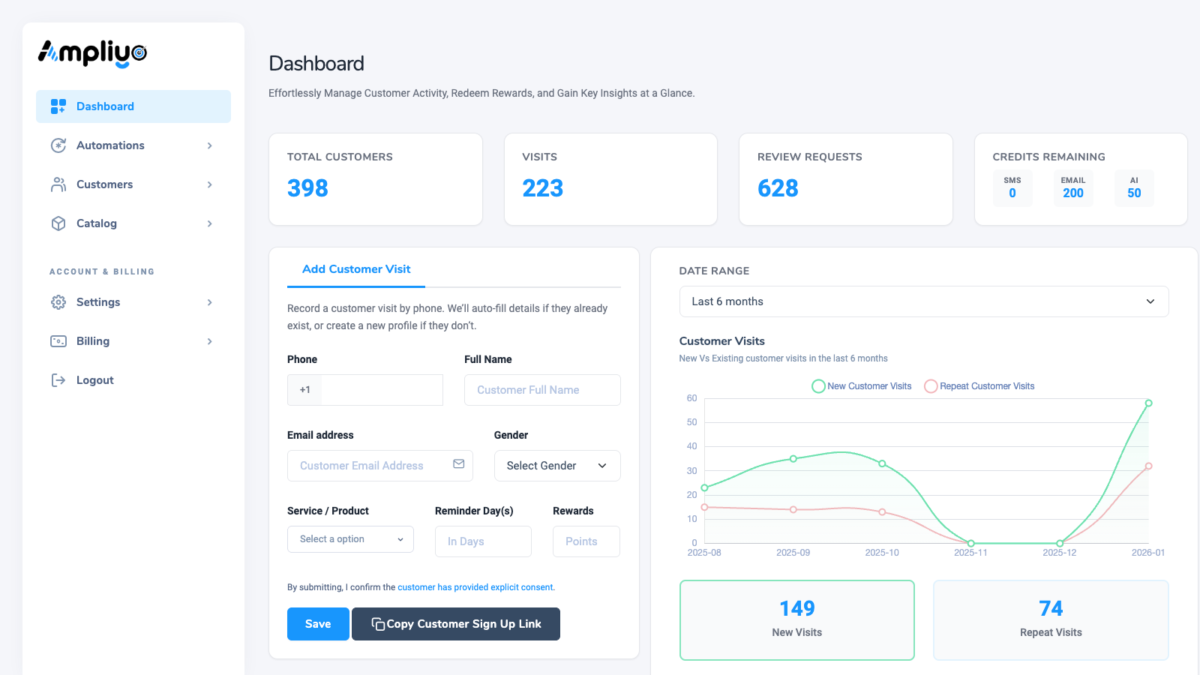Viewport: 1200px width, 675px height.
Task: Click the Logout arrow icon
Action: point(58,380)
